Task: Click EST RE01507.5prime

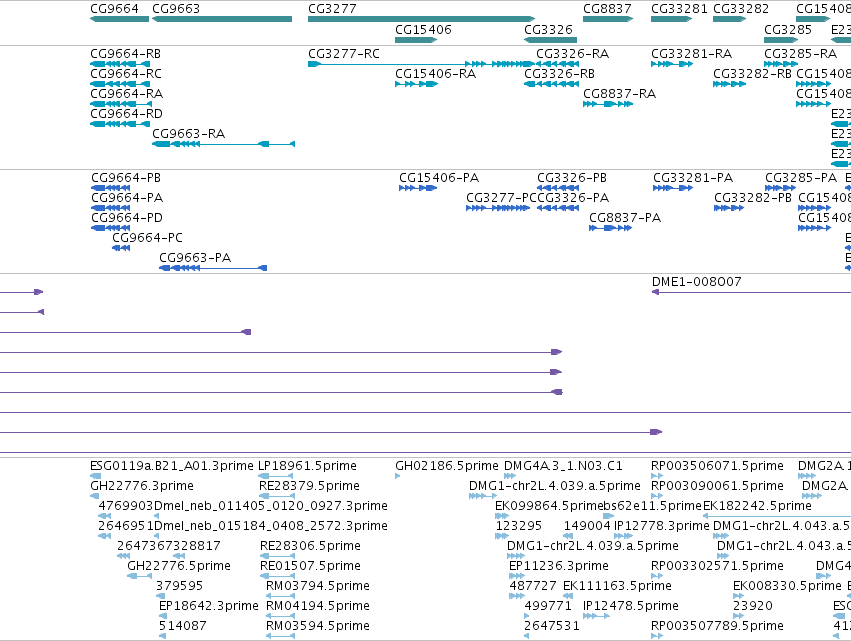Action: coord(310,566)
